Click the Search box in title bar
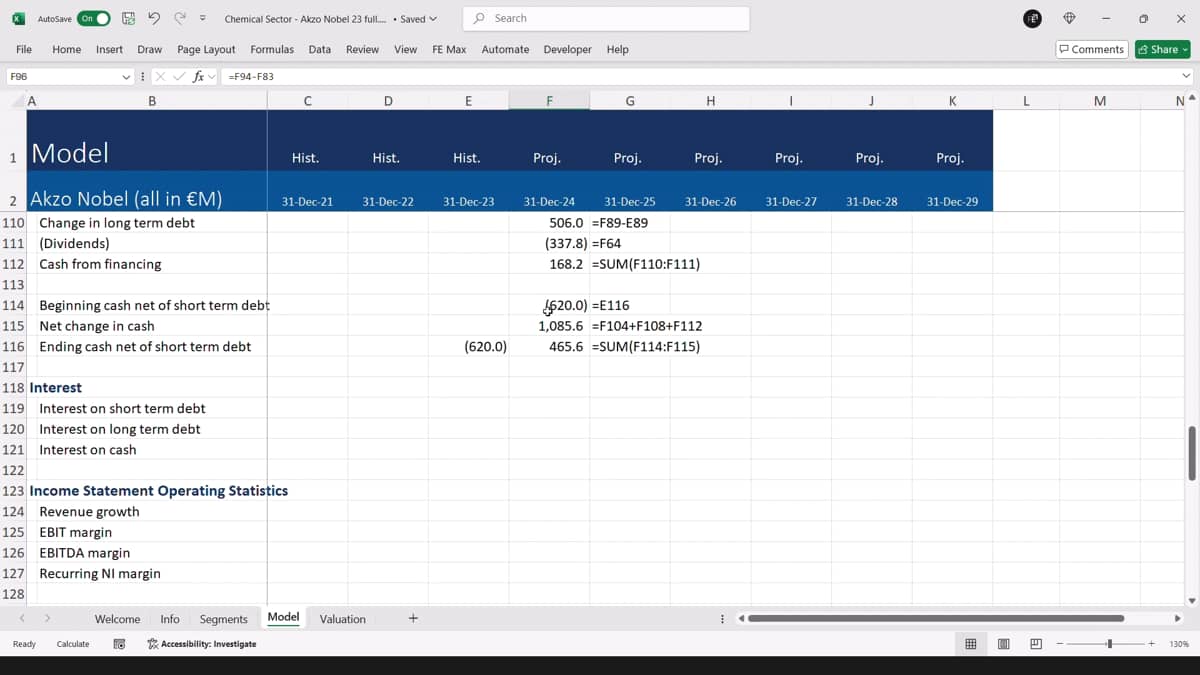 click(x=606, y=18)
